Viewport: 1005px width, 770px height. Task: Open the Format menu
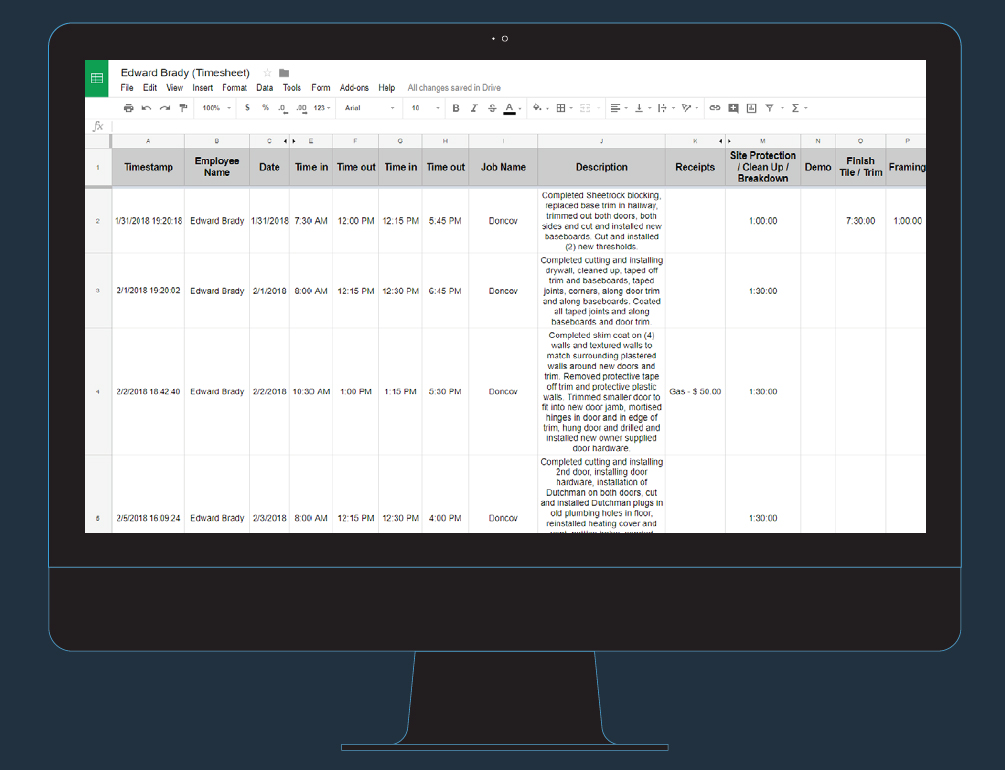235,88
